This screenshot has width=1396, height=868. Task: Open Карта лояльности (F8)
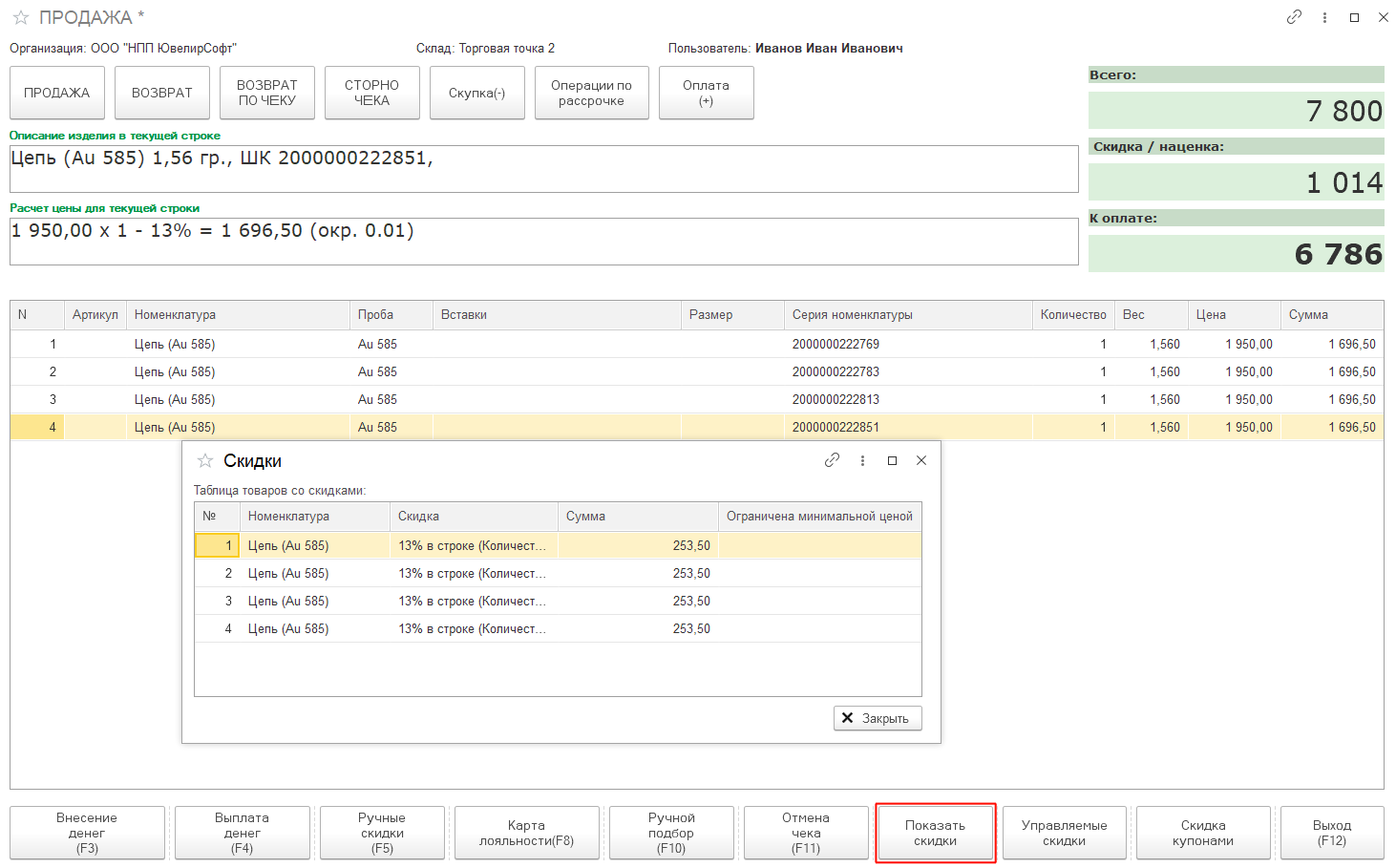click(x=527, y=833)
